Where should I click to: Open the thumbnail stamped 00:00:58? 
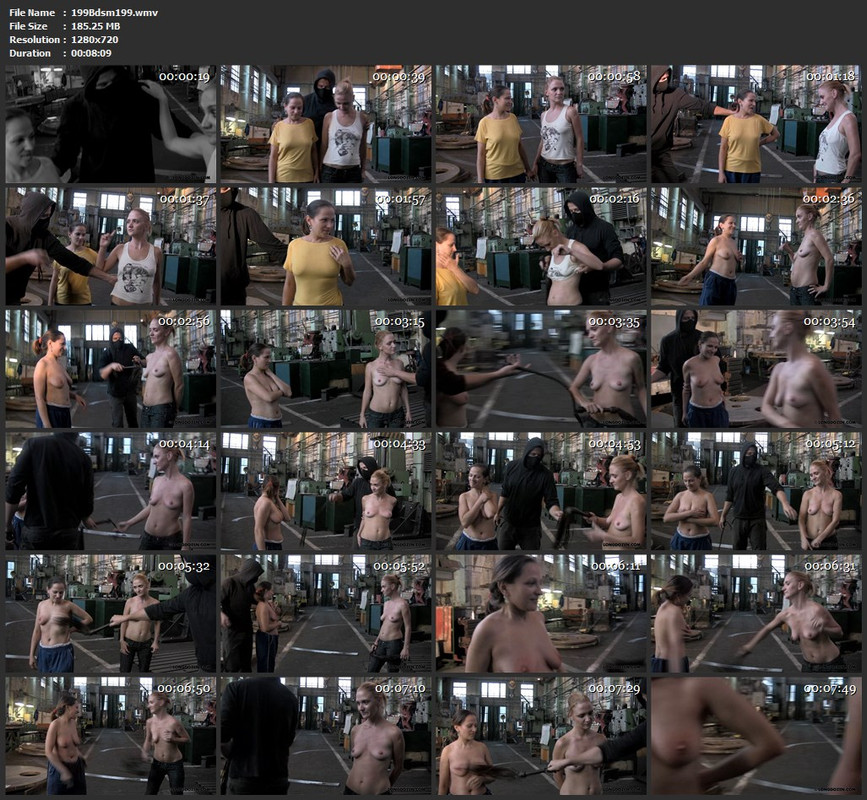click(x=541, y=124)
